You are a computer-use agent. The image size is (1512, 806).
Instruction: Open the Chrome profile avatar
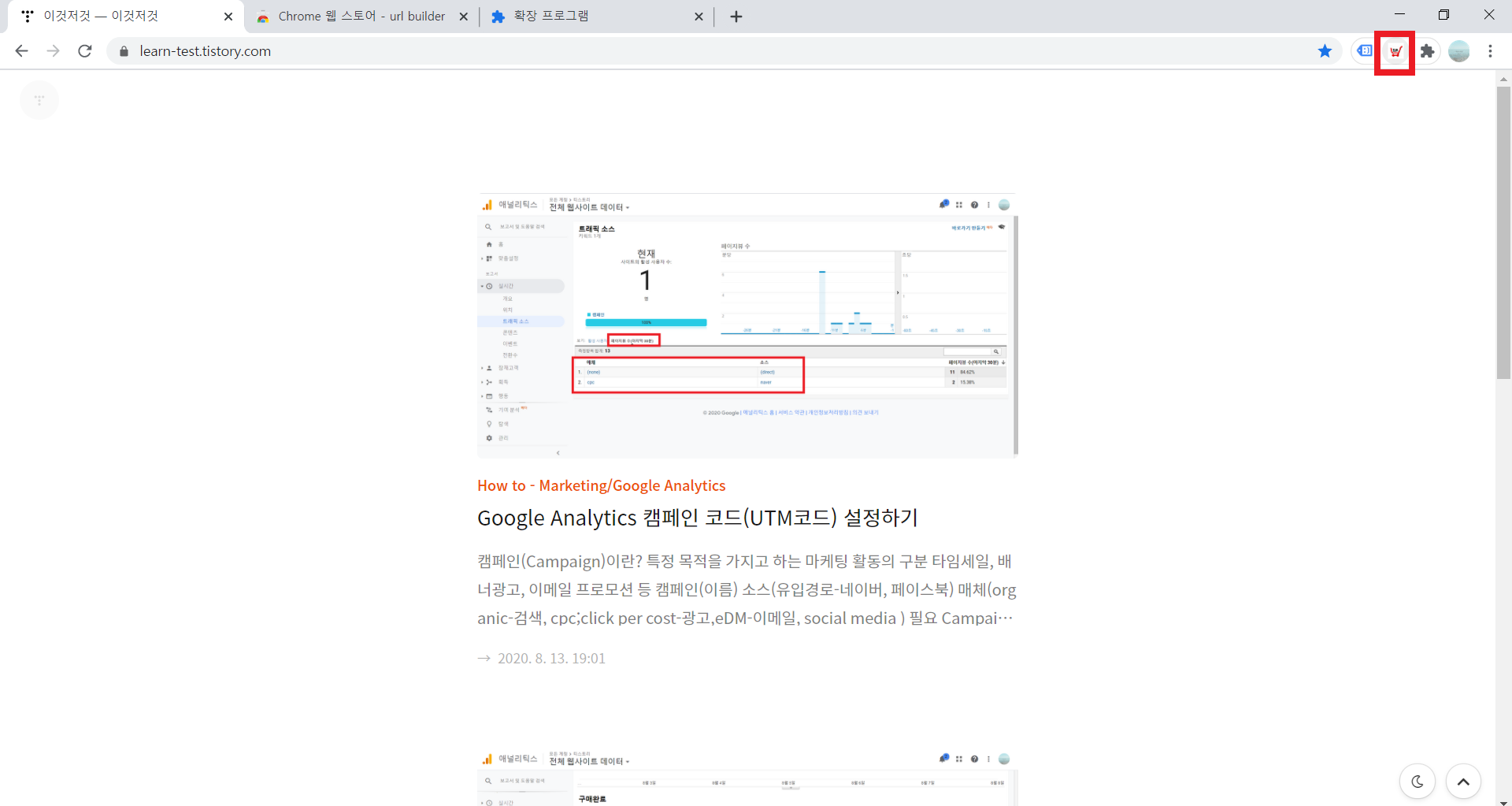tap(1459, 51)
